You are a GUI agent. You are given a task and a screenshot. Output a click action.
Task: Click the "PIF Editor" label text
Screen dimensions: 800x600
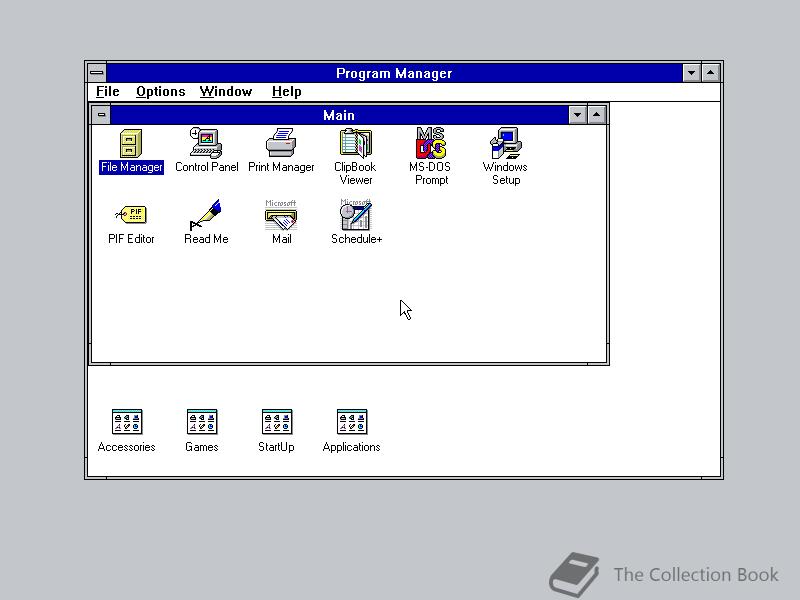131,239
